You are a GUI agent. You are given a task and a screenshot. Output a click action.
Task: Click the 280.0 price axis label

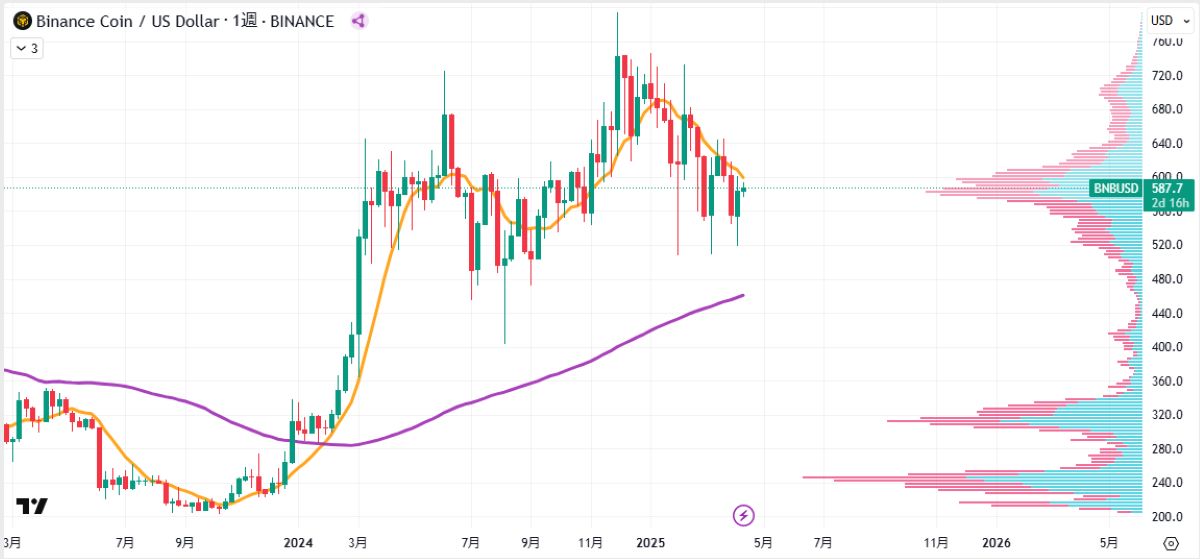click(x=1167, y=449)
